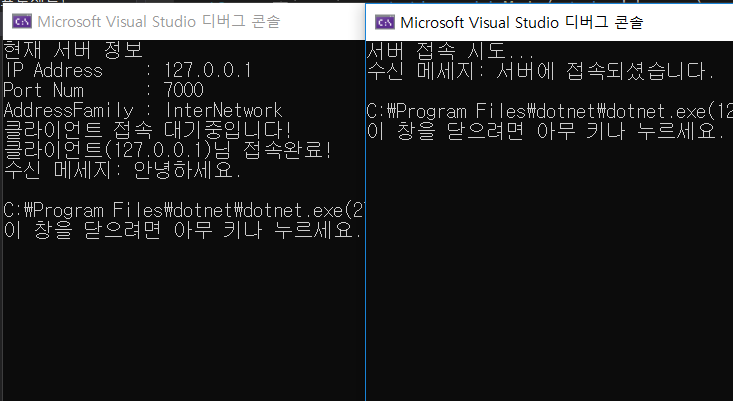Viewport: 733px width, 401px height.
Task: Click the console icon in right window title
Action: coord(385,22)
